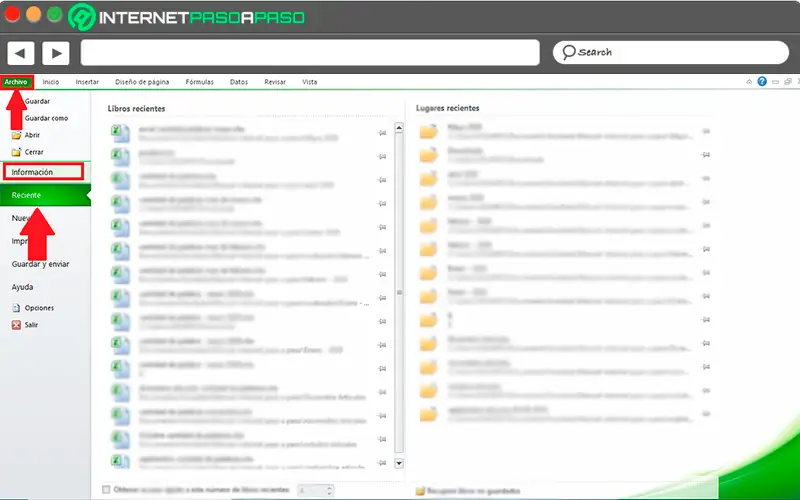The image size is (800, 500).
Task: Open the topmost Excel file icon in Libros recientes
Action: [120, 133]
